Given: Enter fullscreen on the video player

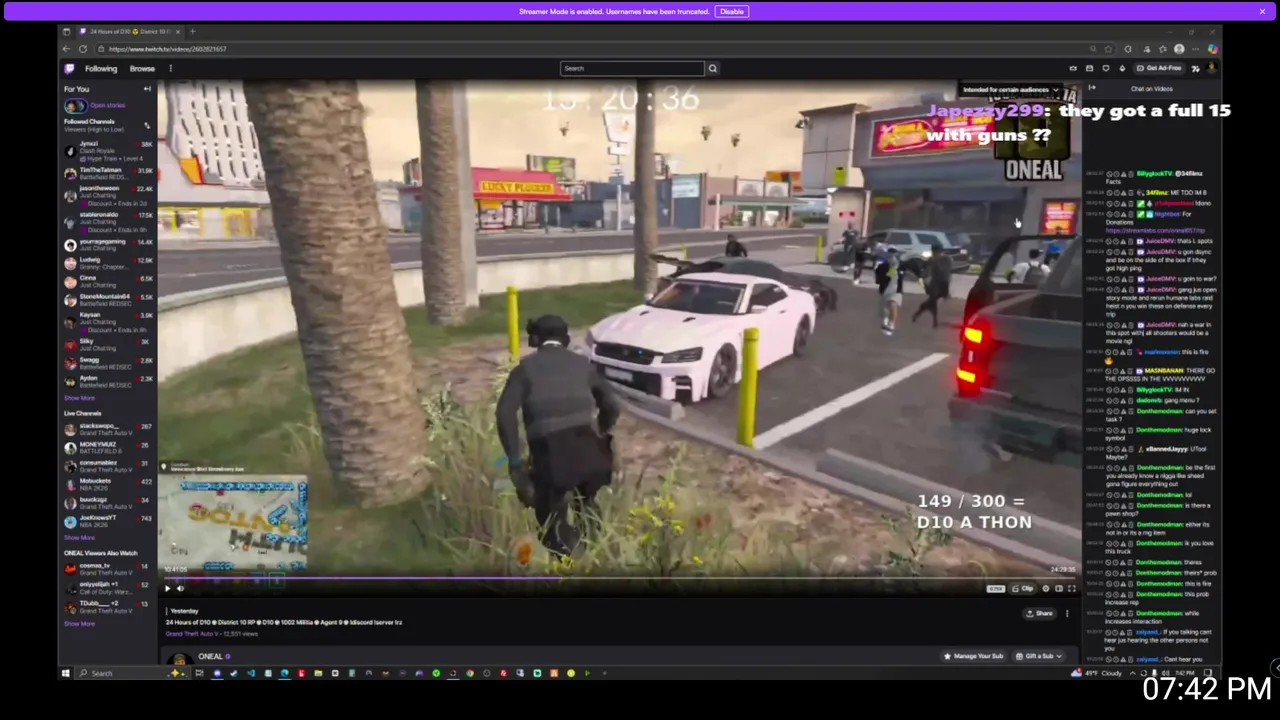Looking at the screenshot, I should pos(1071,589).
